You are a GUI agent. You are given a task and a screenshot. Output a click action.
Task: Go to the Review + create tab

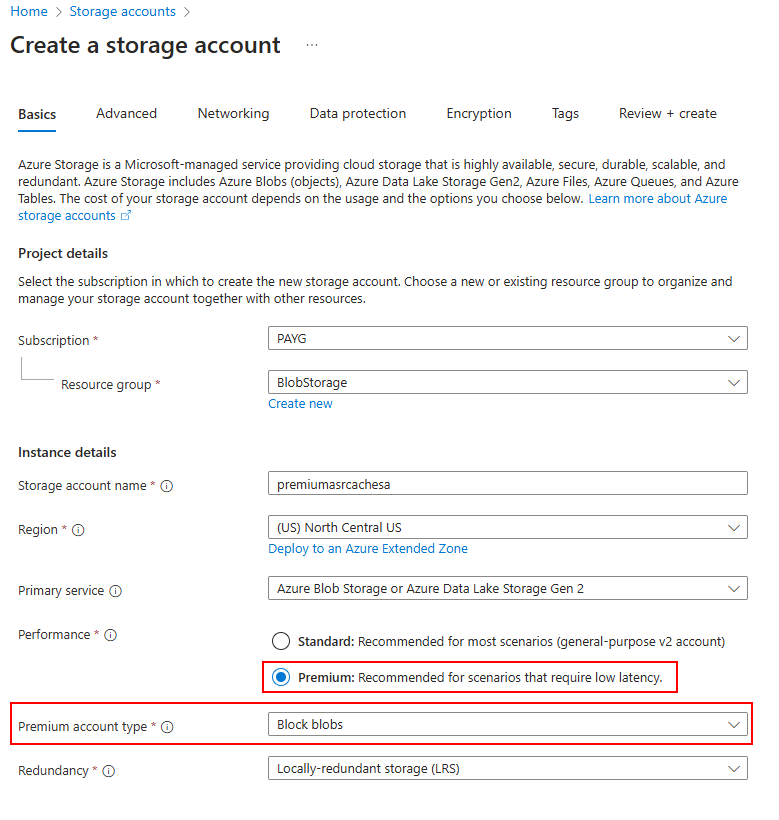(667, 113)
